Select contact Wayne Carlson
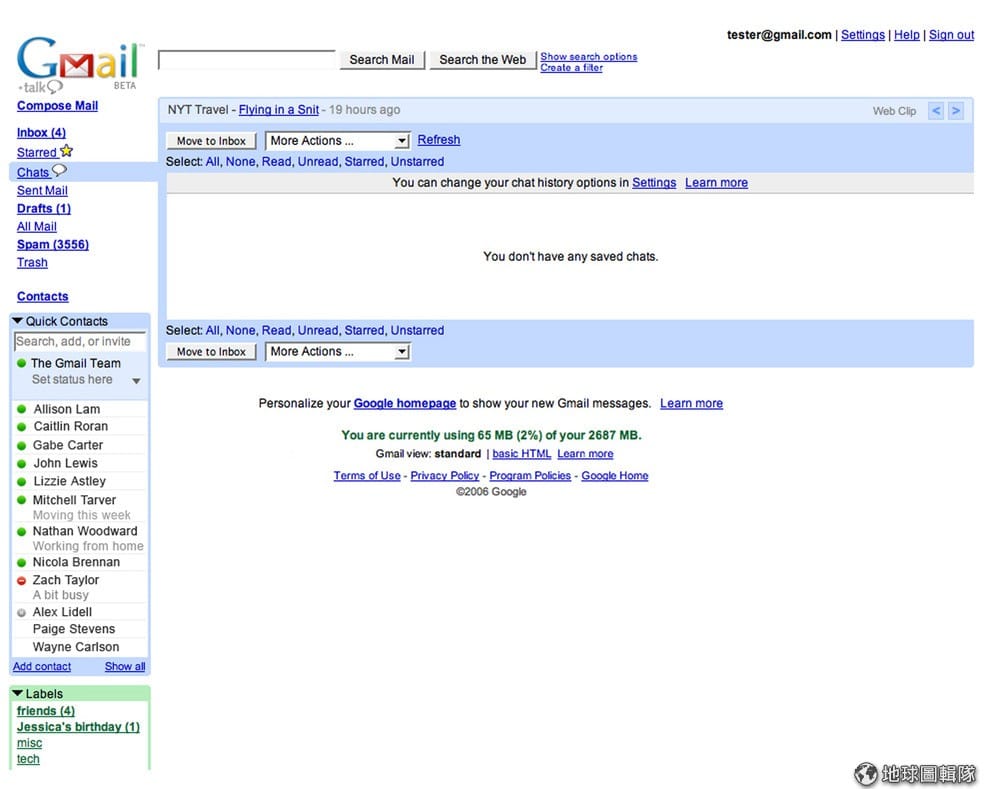Viewport: 990px width, 789px height. [76, 647]
